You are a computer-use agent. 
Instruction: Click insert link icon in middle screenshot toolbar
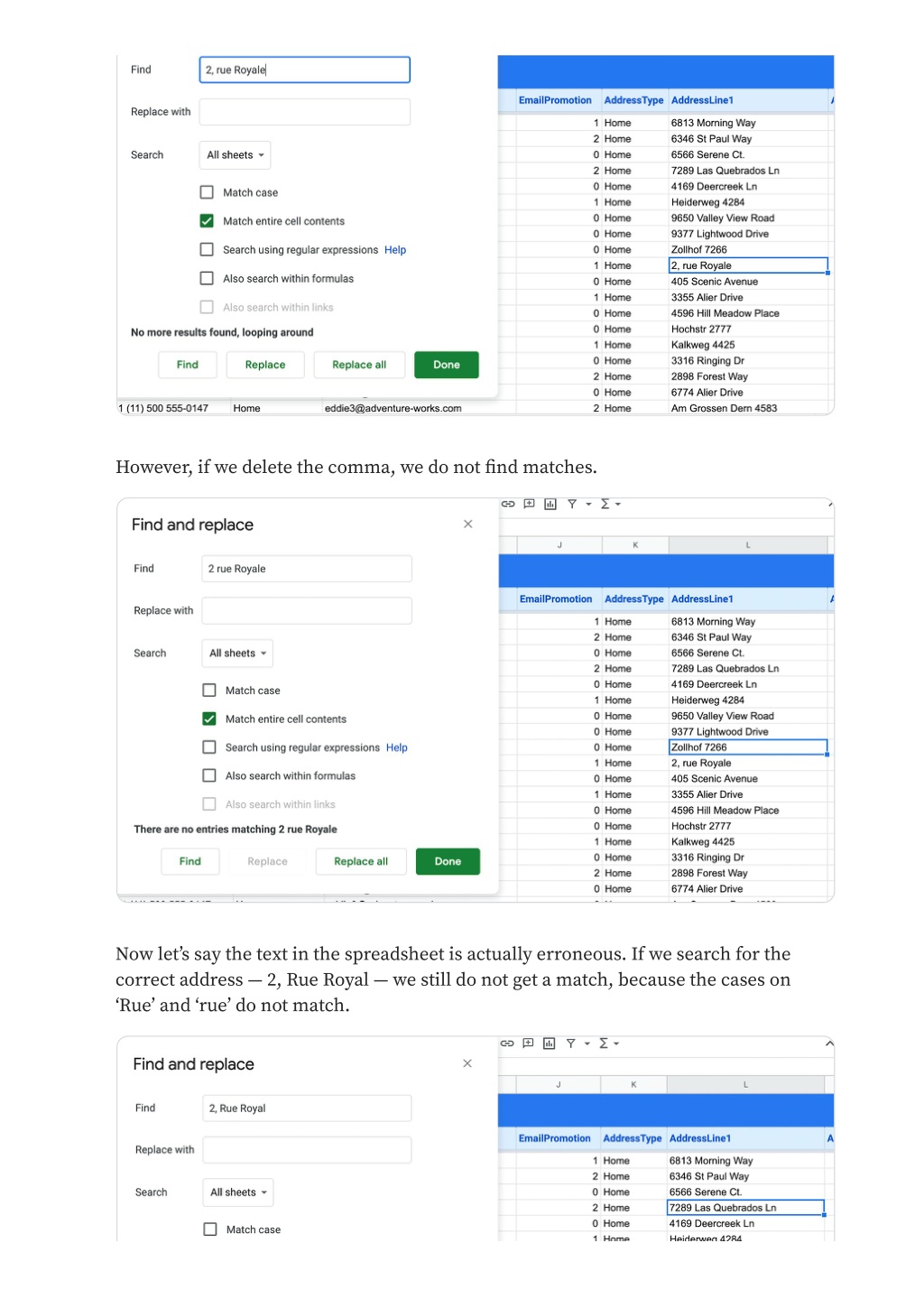pyautogui.click(x=508, y=504)
